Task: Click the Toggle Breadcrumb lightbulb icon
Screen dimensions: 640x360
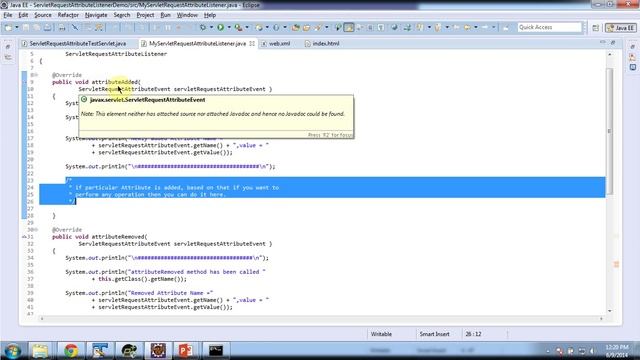Action: coord(338,27)
